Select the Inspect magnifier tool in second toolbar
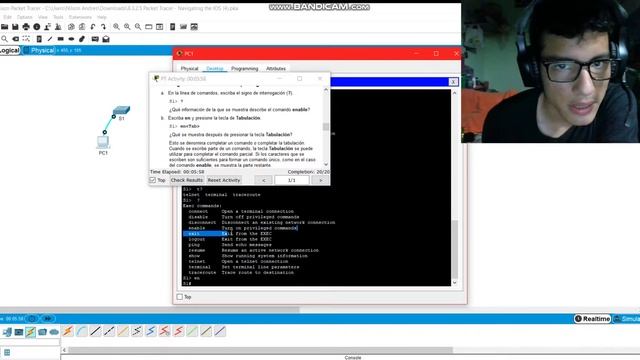Viewport: 640px width, 360px height. (4, 39)
